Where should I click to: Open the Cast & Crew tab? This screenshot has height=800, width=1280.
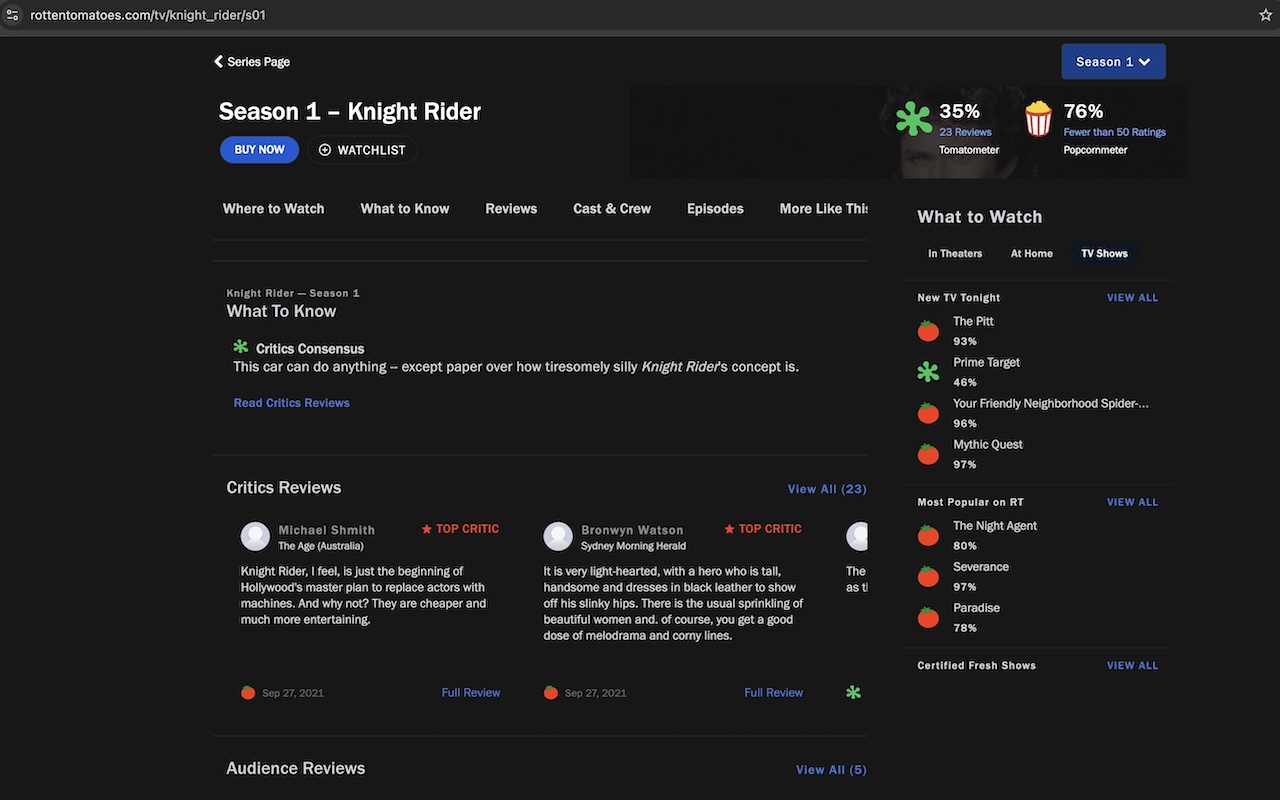(611, 208)
